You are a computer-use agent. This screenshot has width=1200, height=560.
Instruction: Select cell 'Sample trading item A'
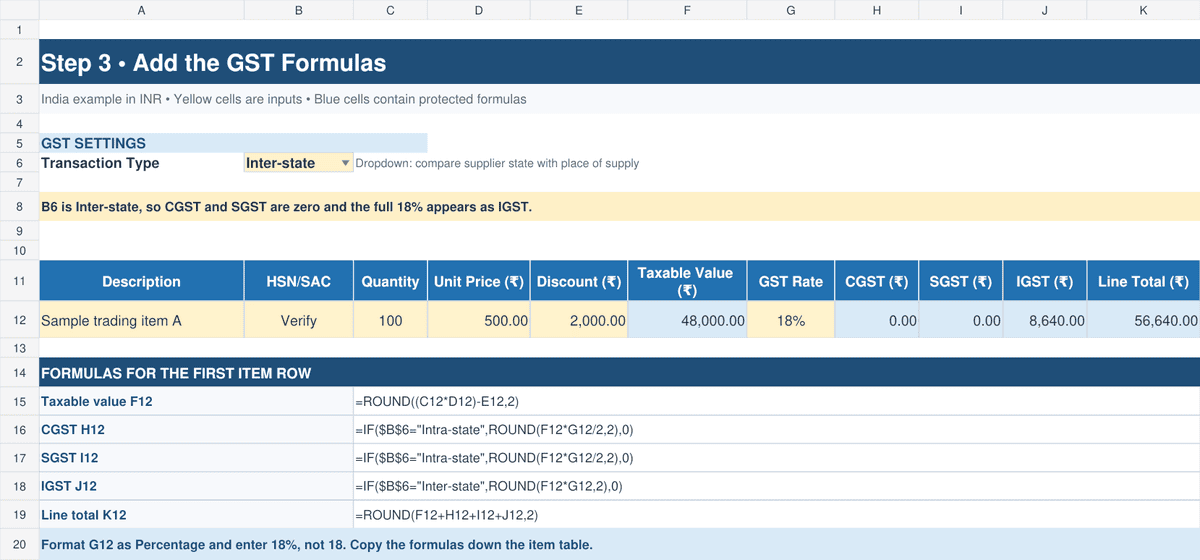click(141, 321)
